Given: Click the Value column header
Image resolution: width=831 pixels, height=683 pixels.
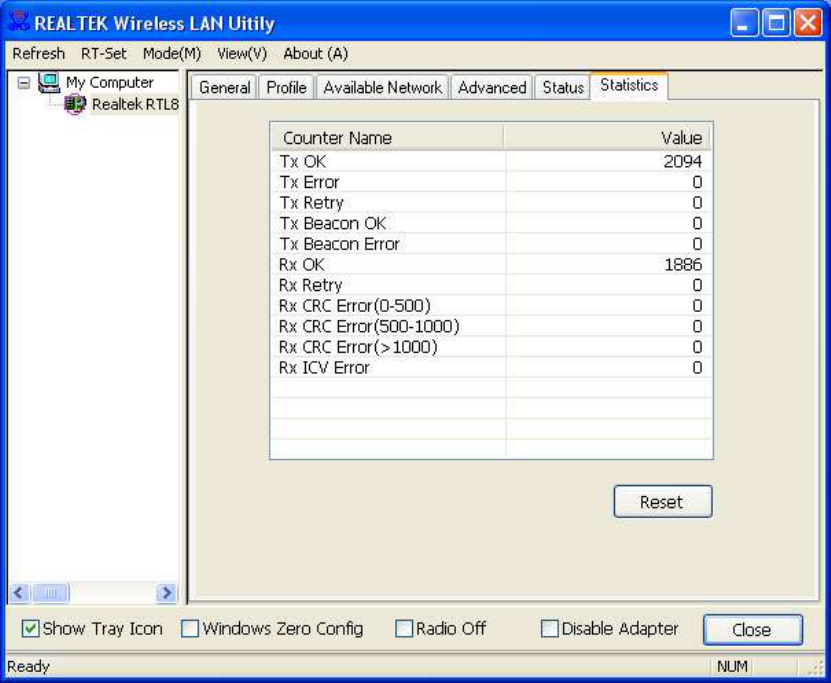Looking at the screenshot, I should [607, 138].
